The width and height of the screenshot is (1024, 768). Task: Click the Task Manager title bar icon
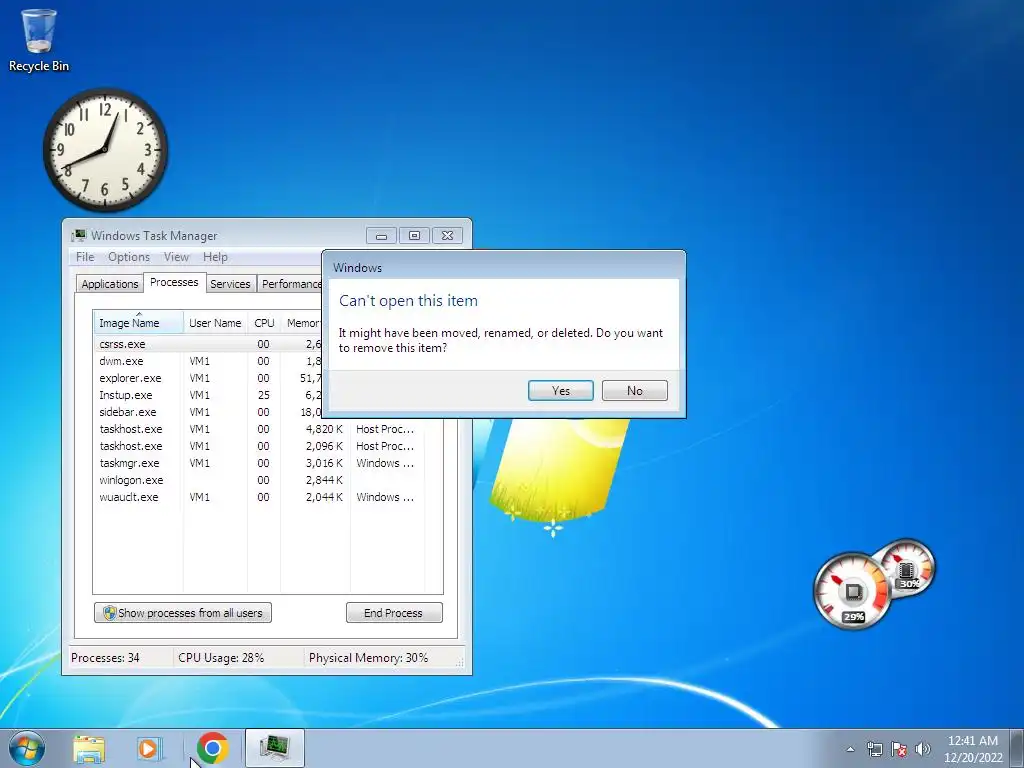click(79, 236)
